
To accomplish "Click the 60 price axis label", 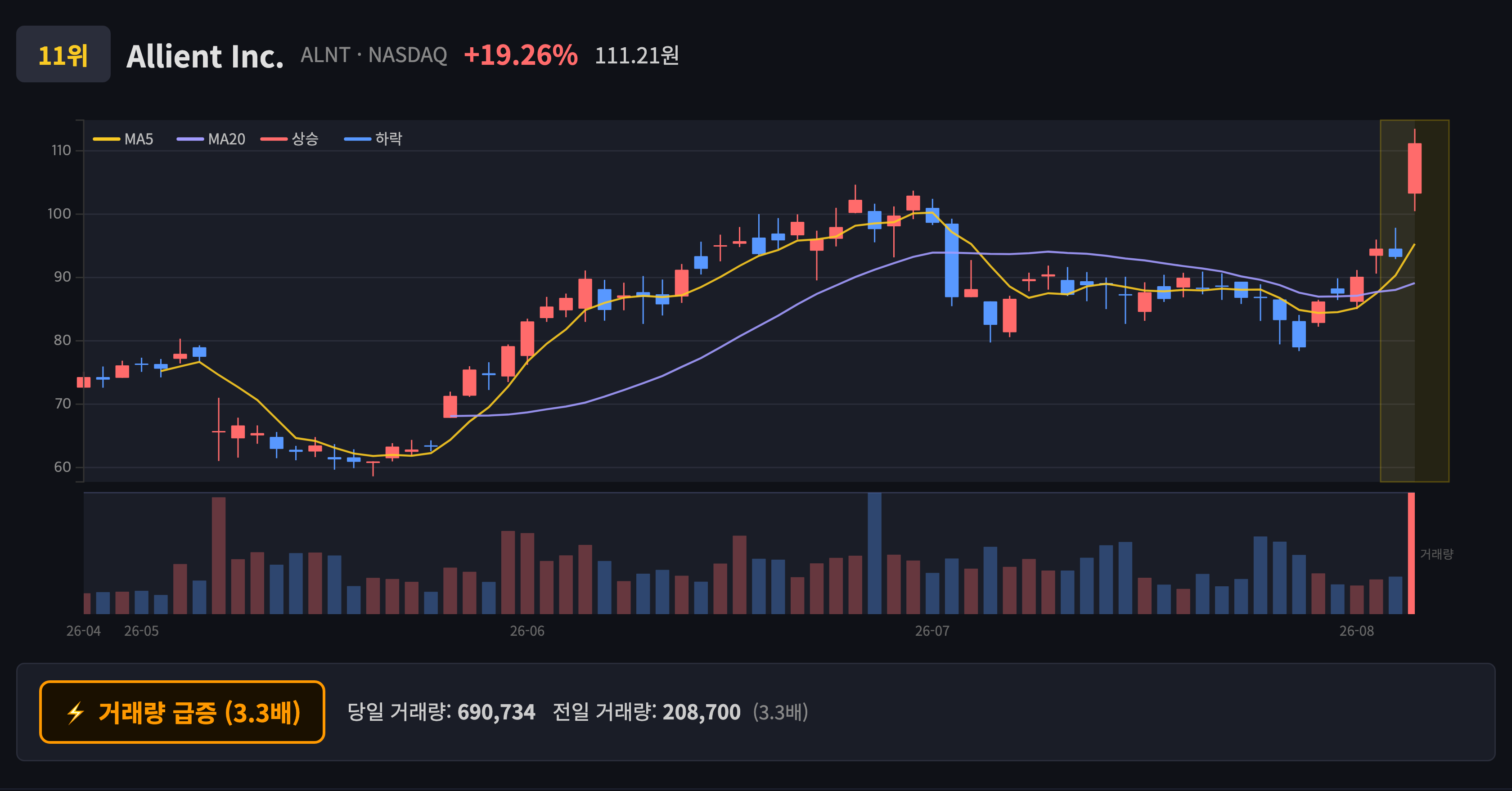I will click(x=62, y=467).
